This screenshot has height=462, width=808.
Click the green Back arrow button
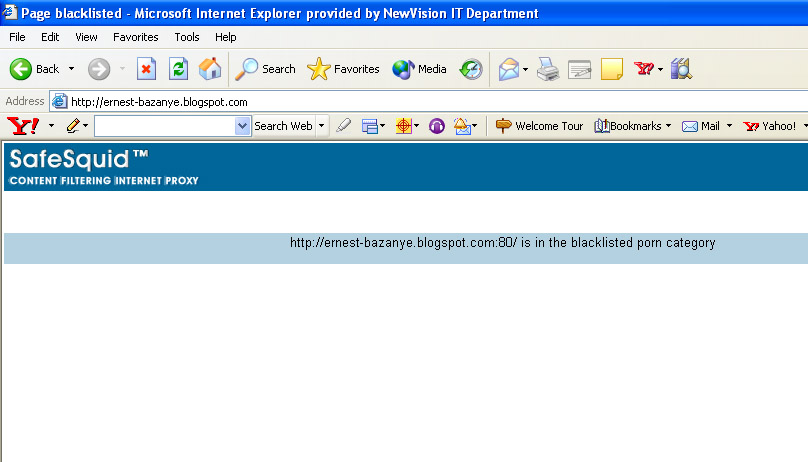21,69
